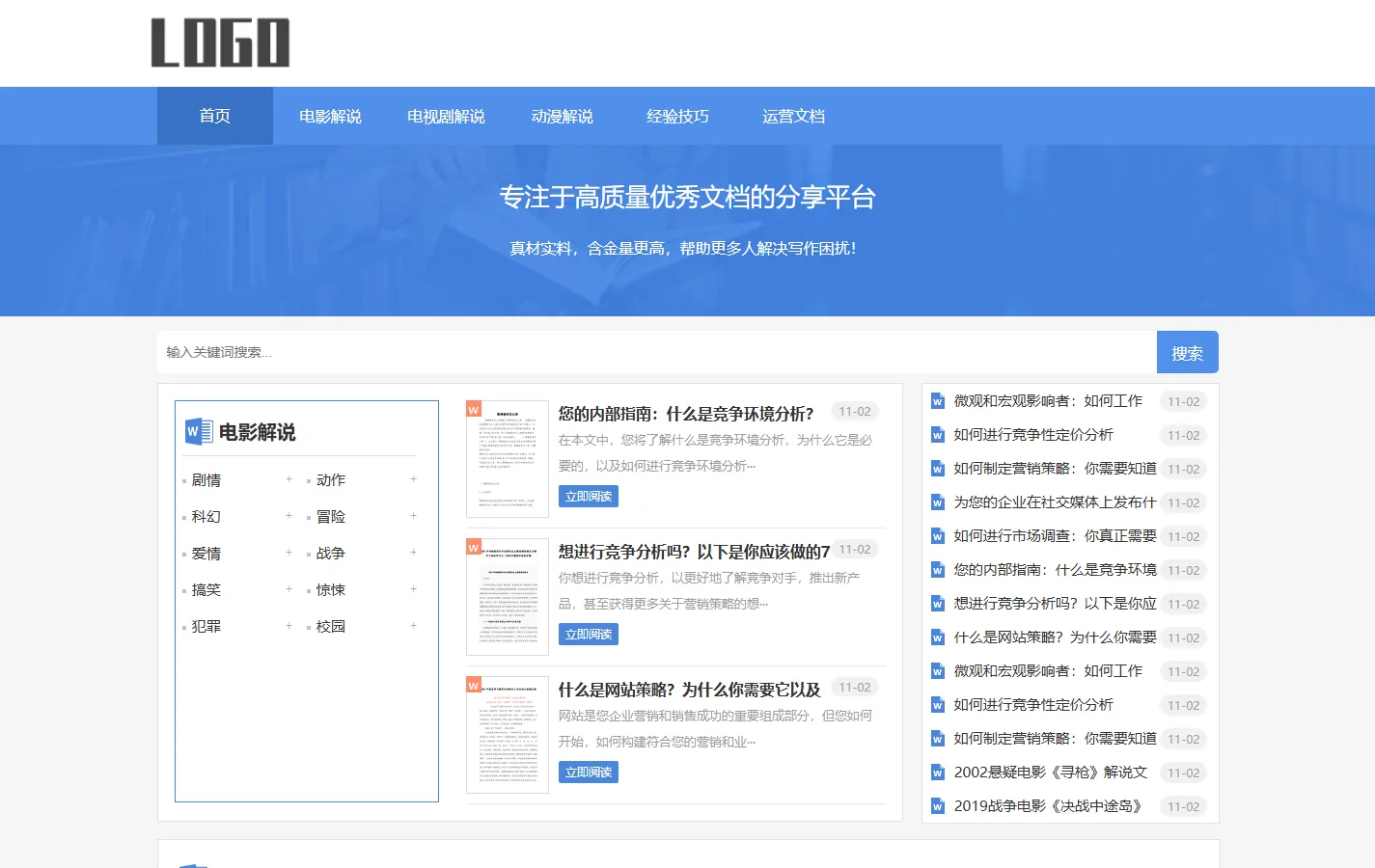Select 动漫解说 navigation item
The height and width of the screenshot is (868, 1375).
(x=562, y=116)
